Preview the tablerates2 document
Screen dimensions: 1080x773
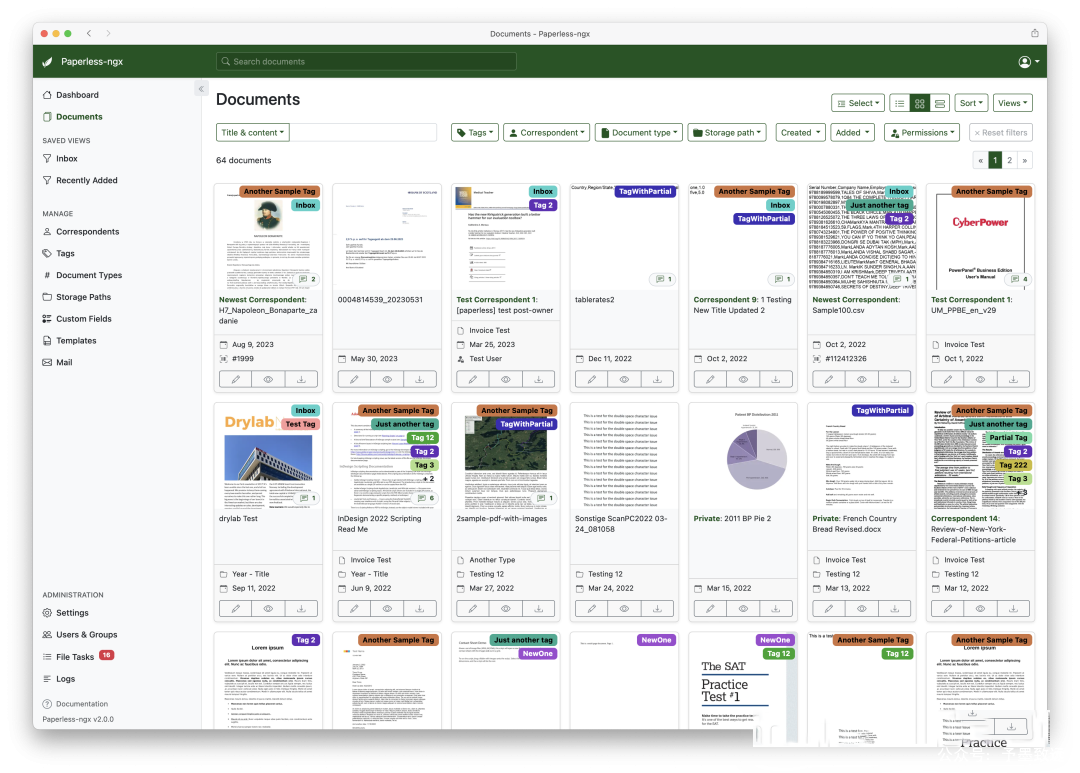pos(624,380)
